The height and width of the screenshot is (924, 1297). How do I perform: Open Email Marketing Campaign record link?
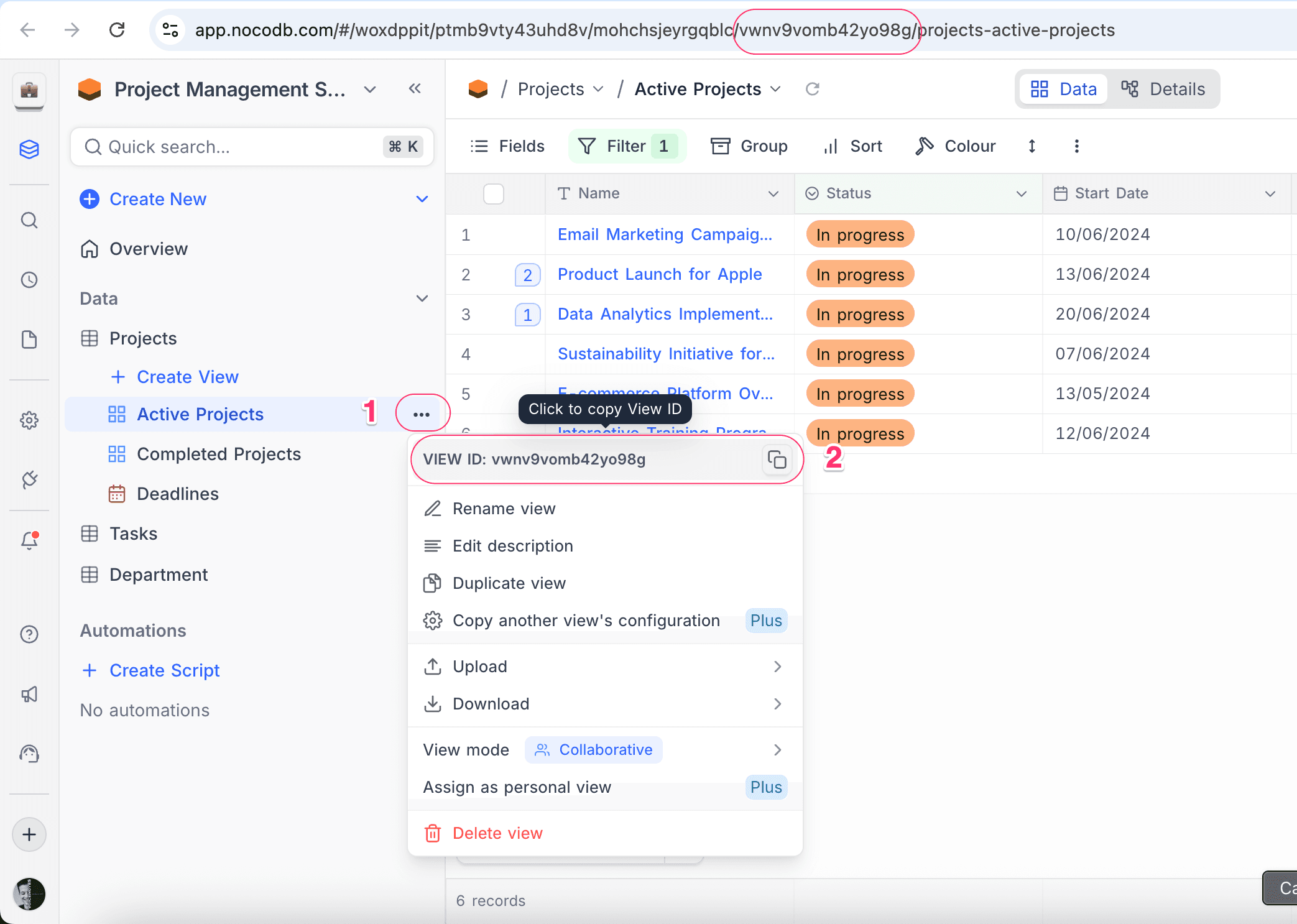point(664,234)
